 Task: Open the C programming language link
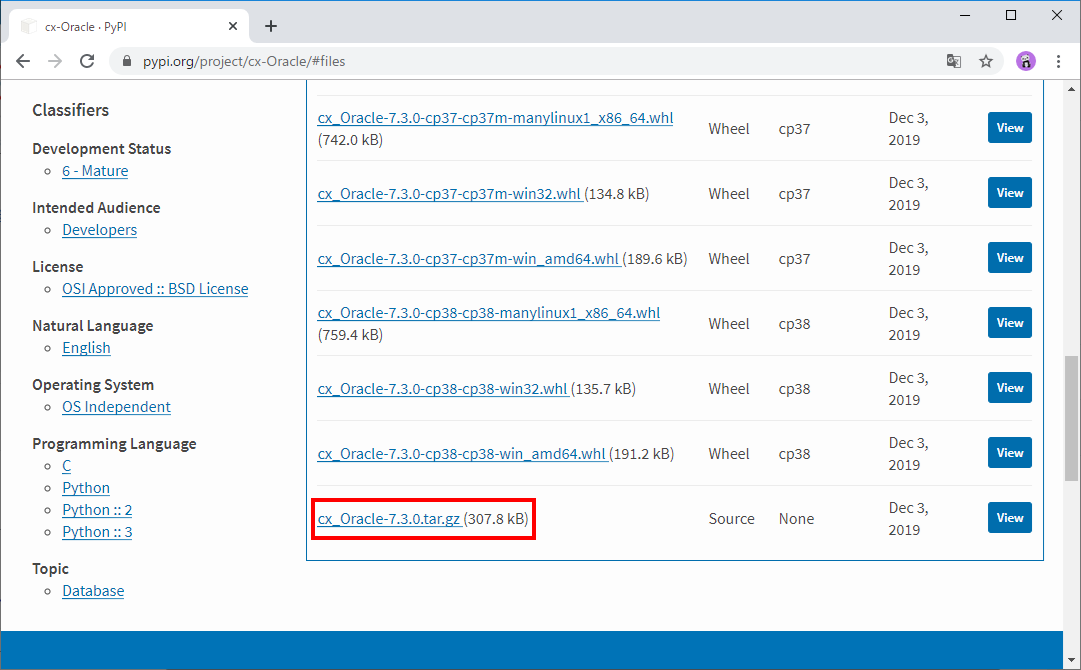[67, 466]
